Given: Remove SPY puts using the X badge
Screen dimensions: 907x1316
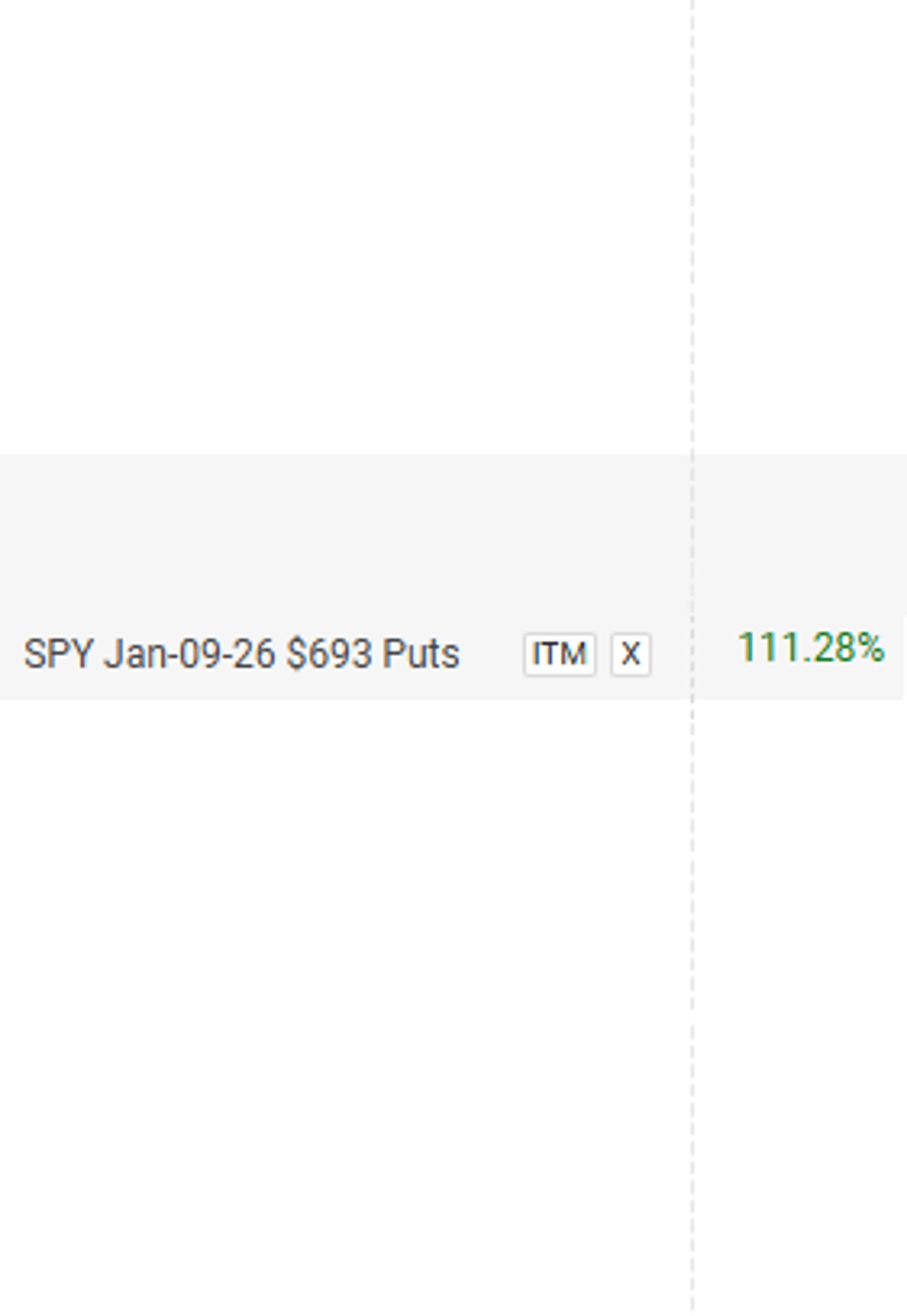Looking at the screenshot, I should [630, 654].
